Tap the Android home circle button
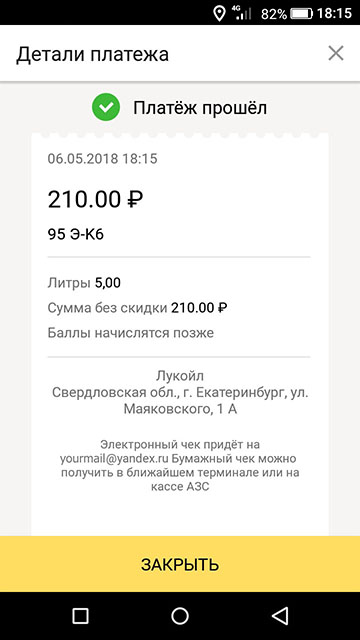The width and height of the screenshot is (360, 640). coord(180,616)
